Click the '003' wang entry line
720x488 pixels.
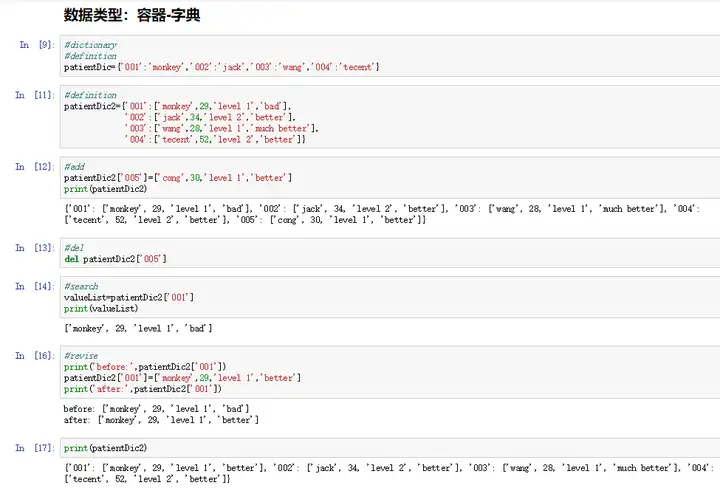[221, 129]
